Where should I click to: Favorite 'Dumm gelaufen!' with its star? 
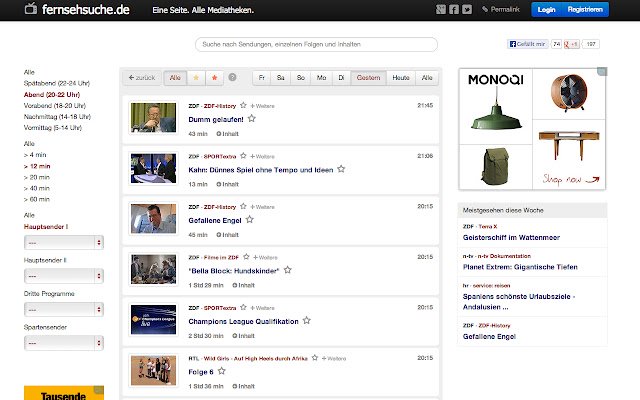252,118
